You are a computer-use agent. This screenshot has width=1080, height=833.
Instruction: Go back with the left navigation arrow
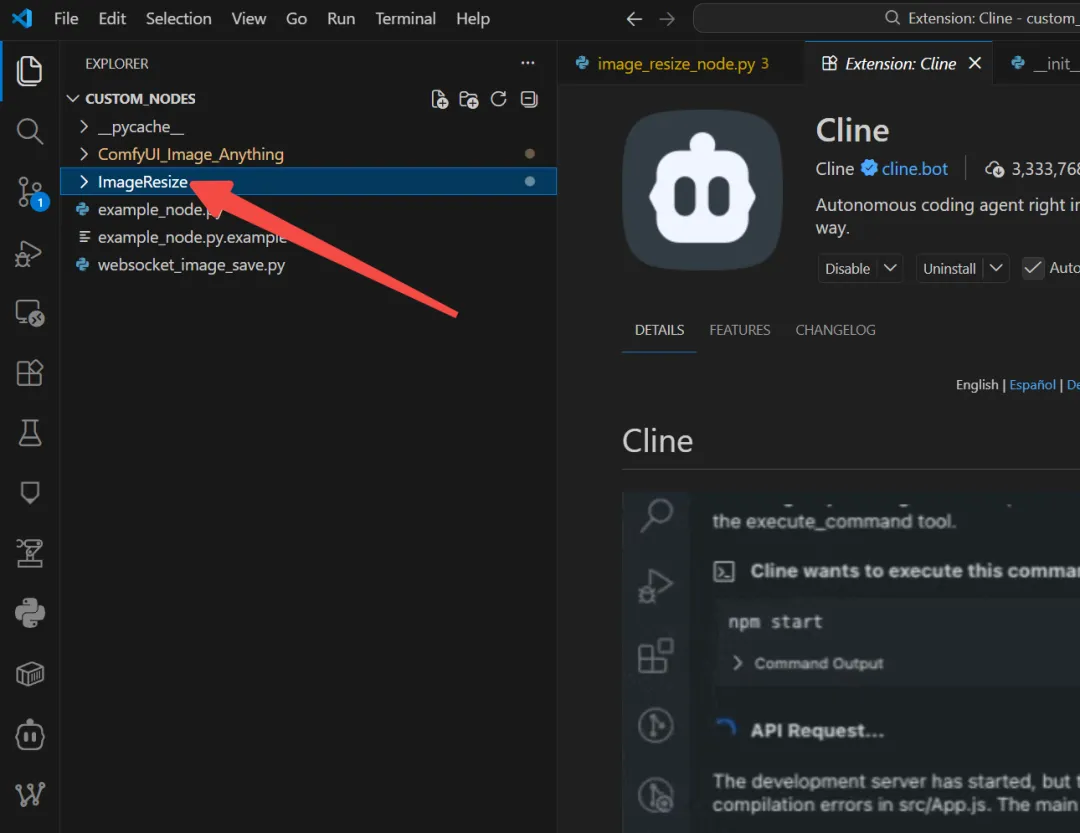tap(634, 19)
